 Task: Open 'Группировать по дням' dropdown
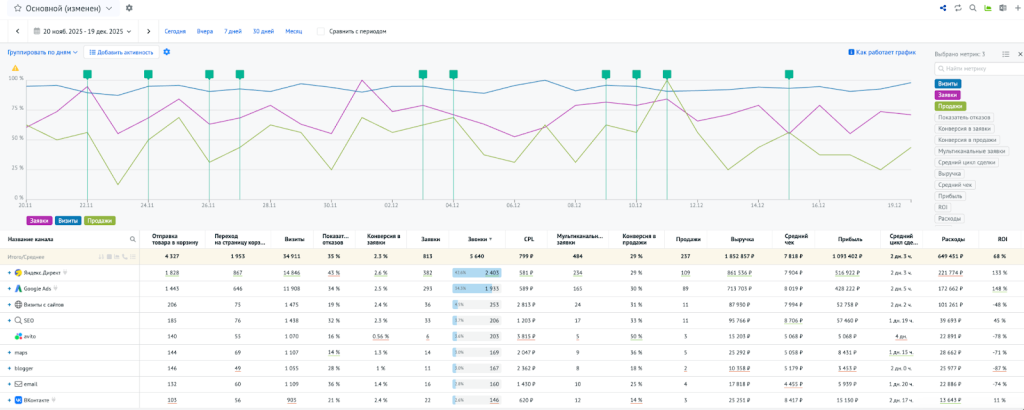point(42,52)
